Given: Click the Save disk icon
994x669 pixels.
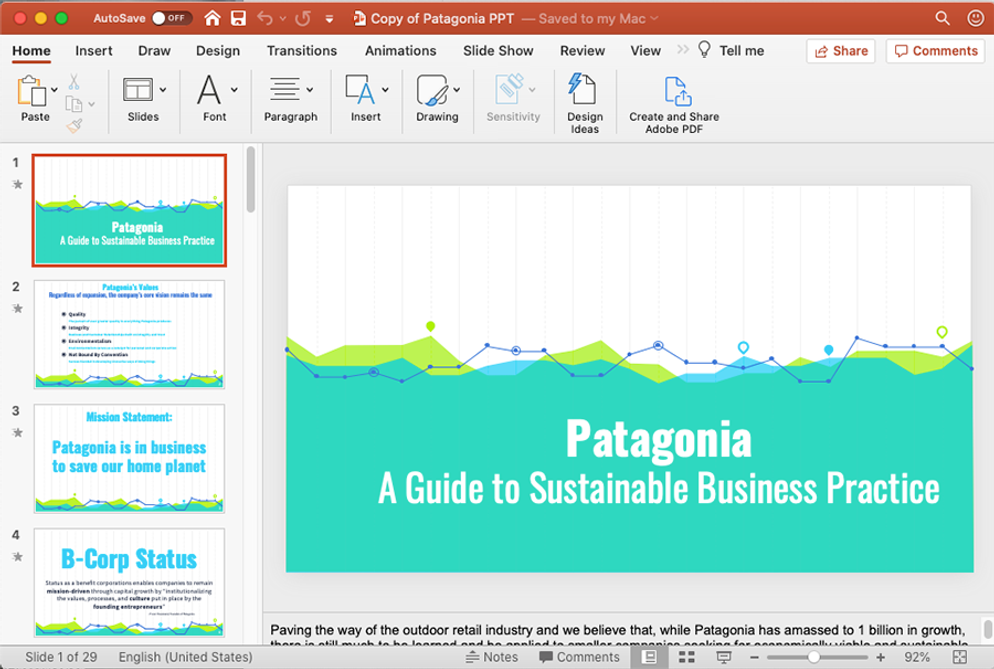Looking at the screenshot, I should pyautogui.click(x=238, y=18).
